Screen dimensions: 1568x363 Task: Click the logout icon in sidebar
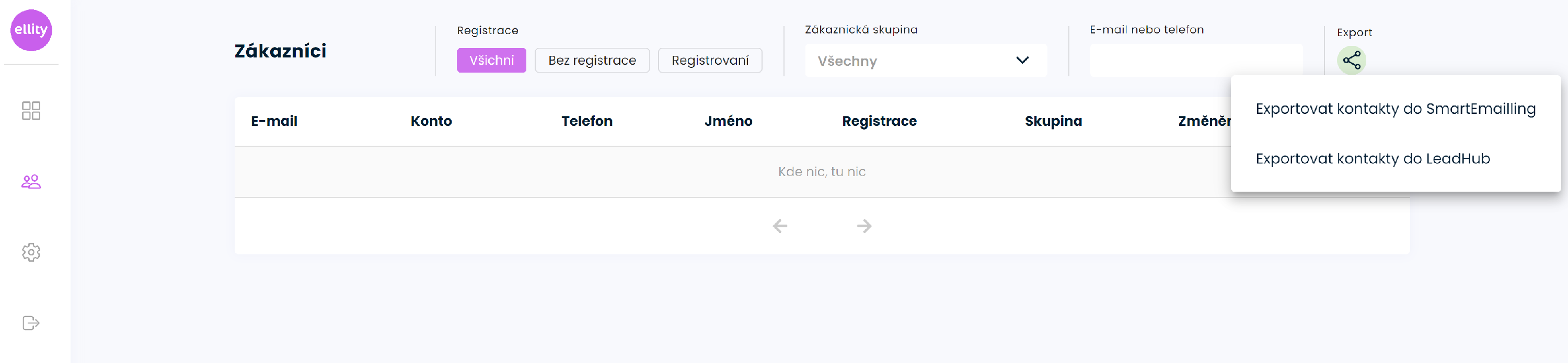pyautogui.click(x=31, y=323)
